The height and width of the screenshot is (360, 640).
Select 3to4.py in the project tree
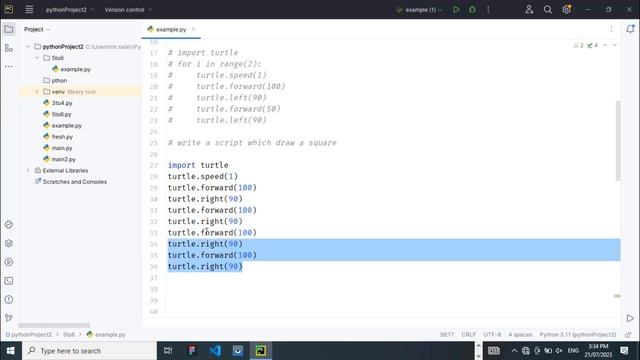[x=62, y=103]
